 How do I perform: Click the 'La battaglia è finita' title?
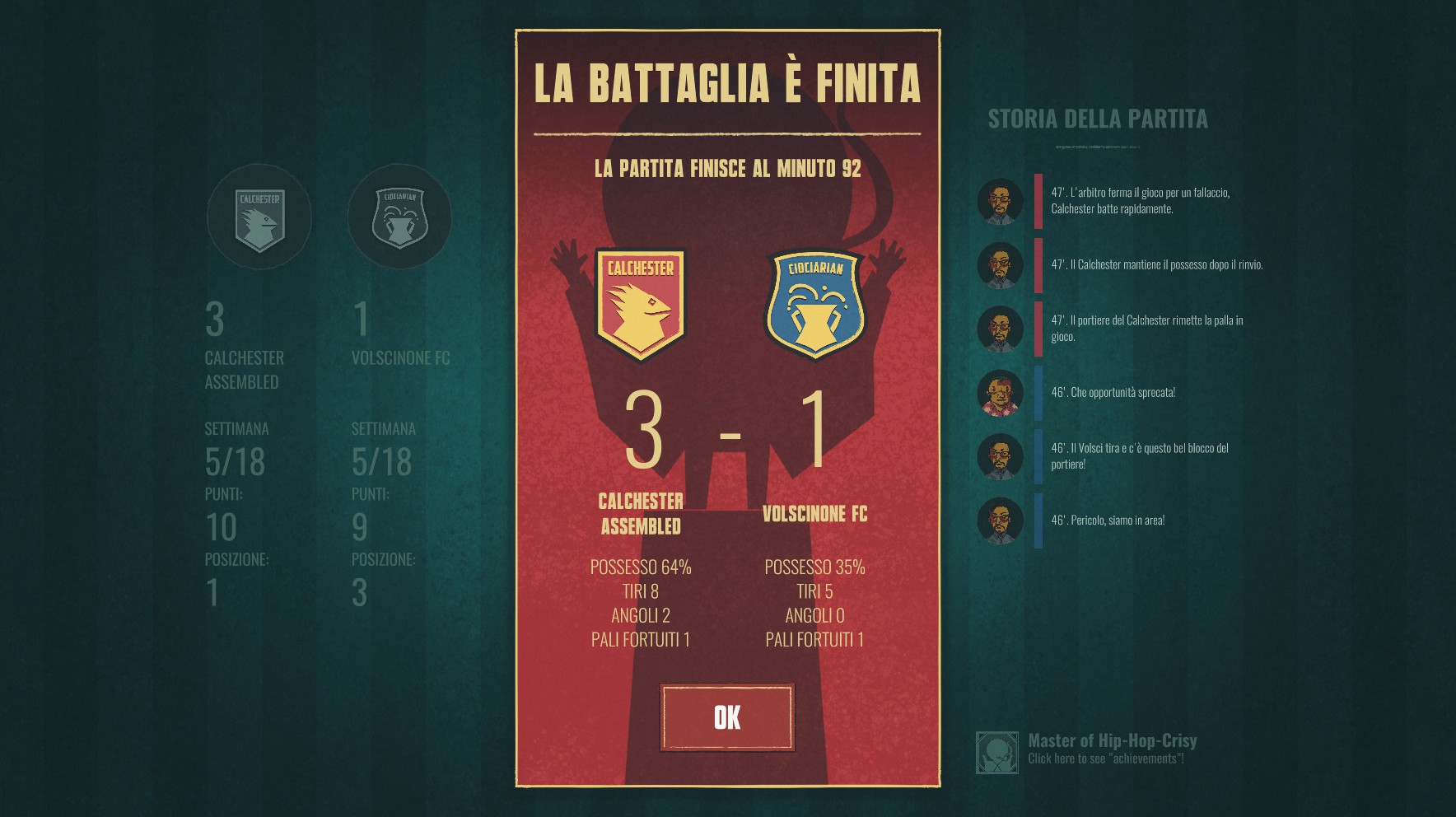[727, 82]
